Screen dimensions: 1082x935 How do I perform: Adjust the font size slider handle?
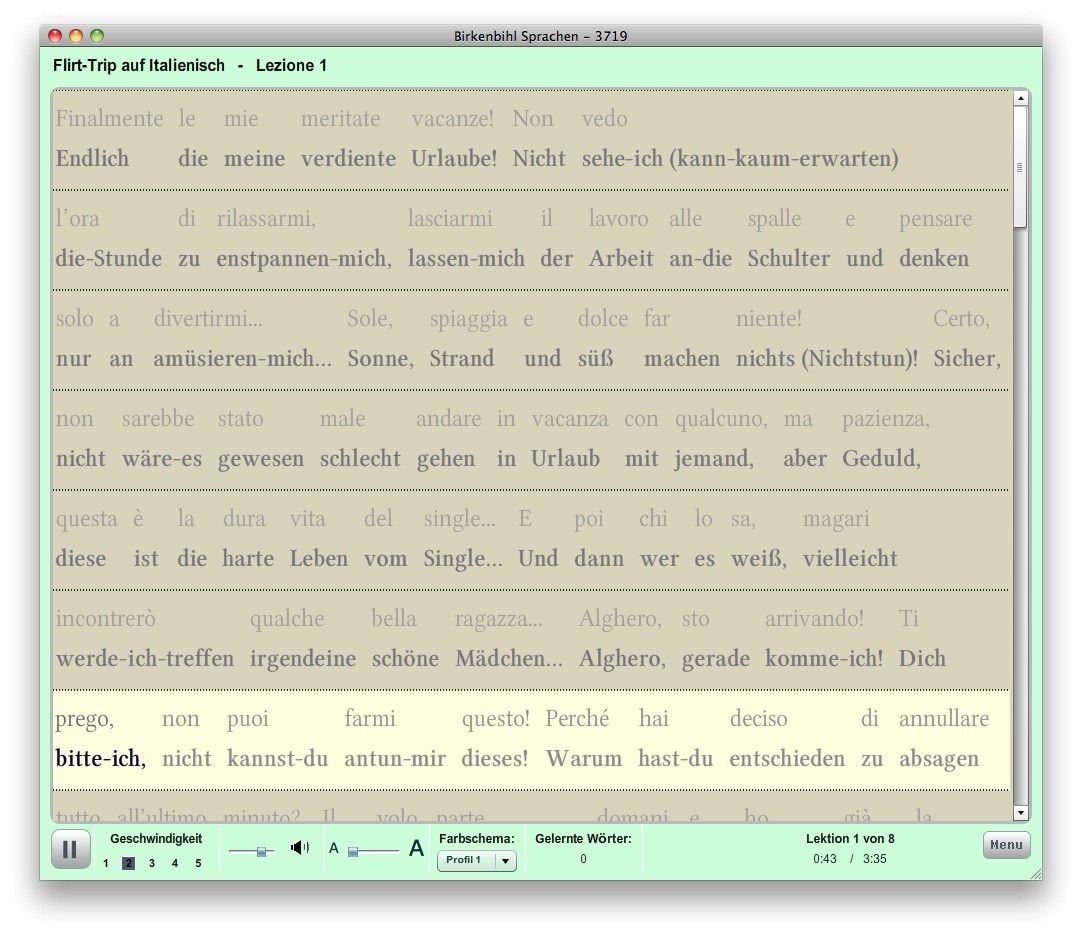click(x=353, y=852)
